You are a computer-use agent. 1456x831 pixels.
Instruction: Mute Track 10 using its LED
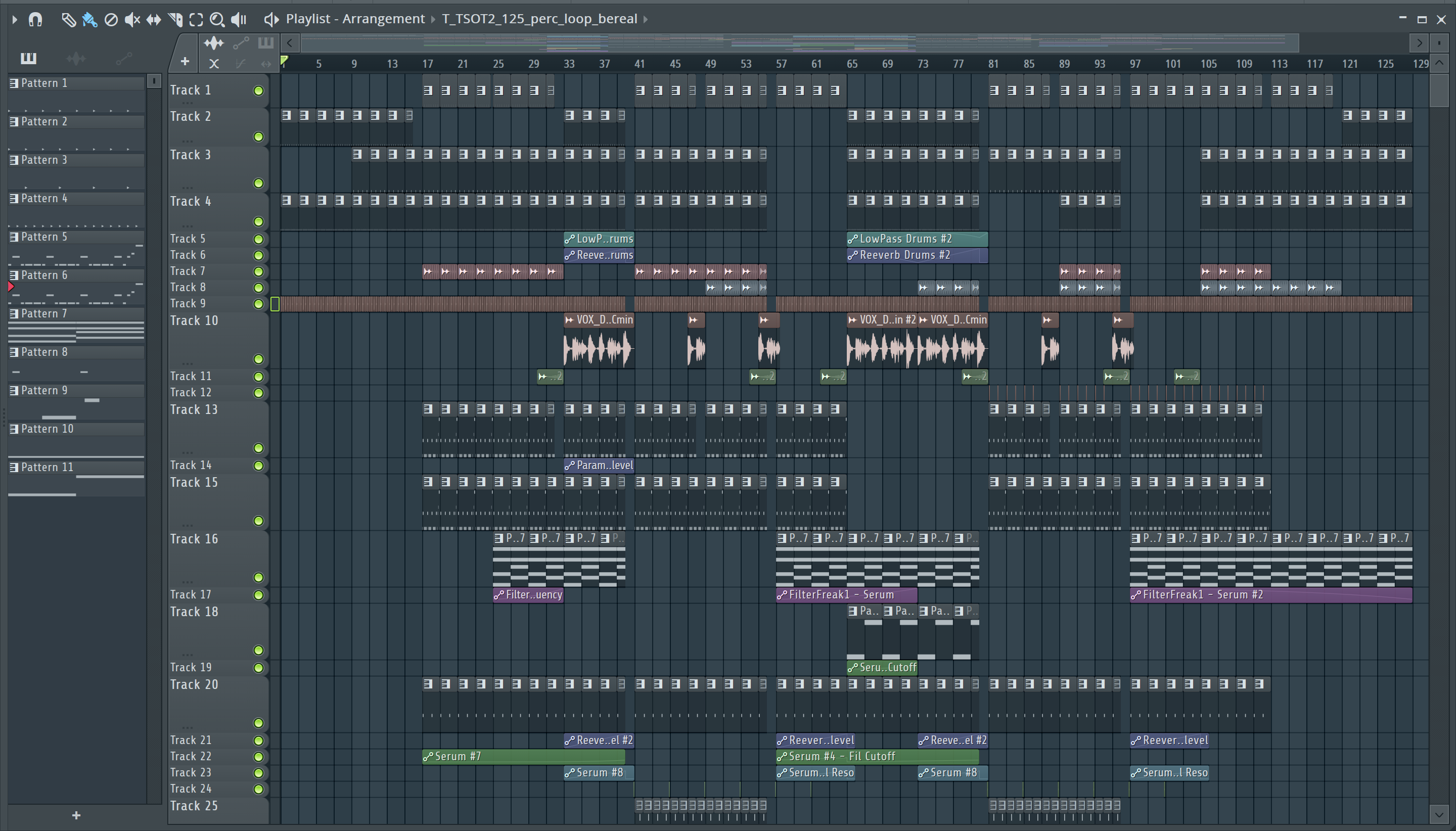pyautogui.click(x=258, y=359)
